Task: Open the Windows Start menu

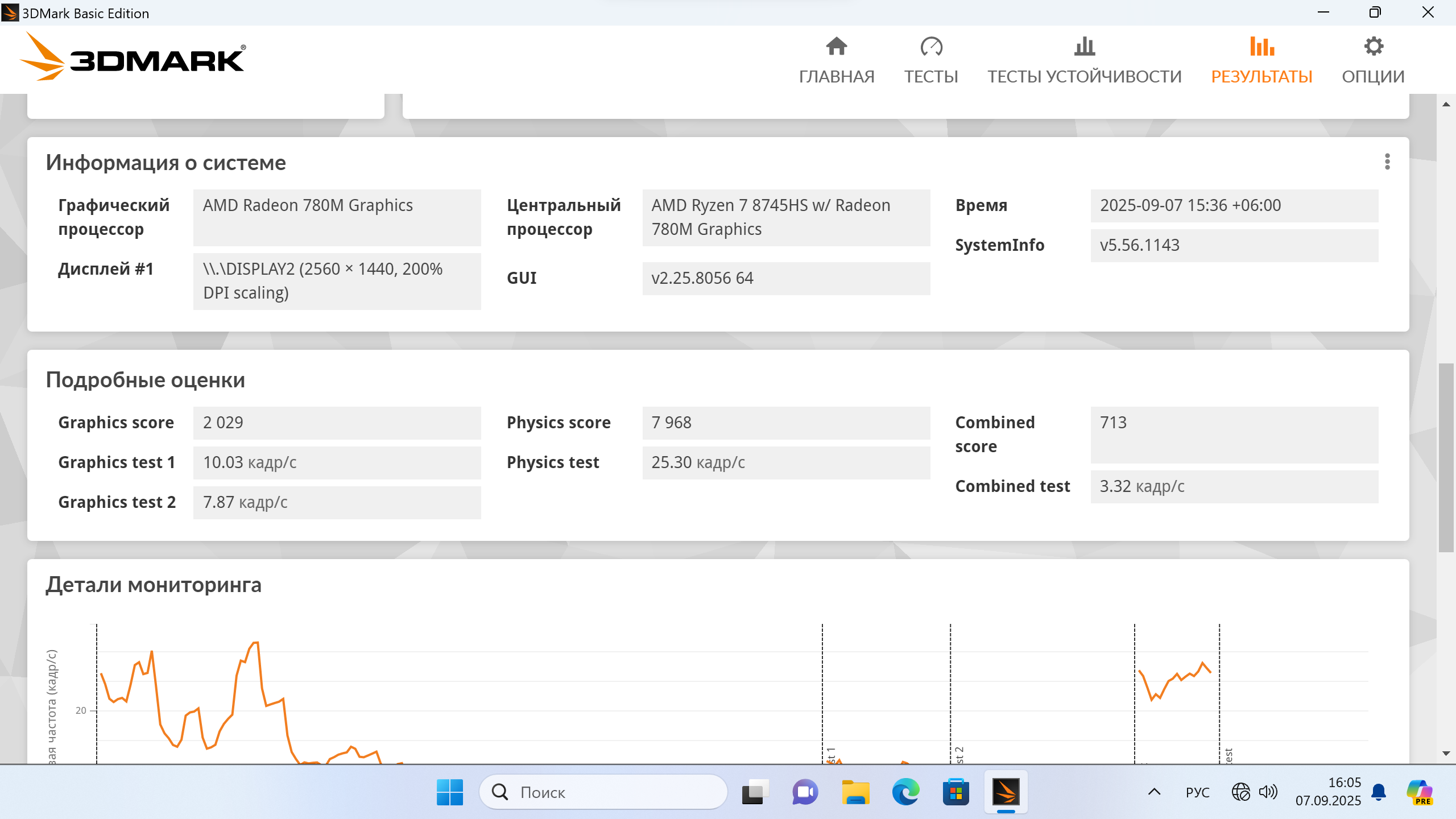Action: pyautogui.click(x=449, y=792)
